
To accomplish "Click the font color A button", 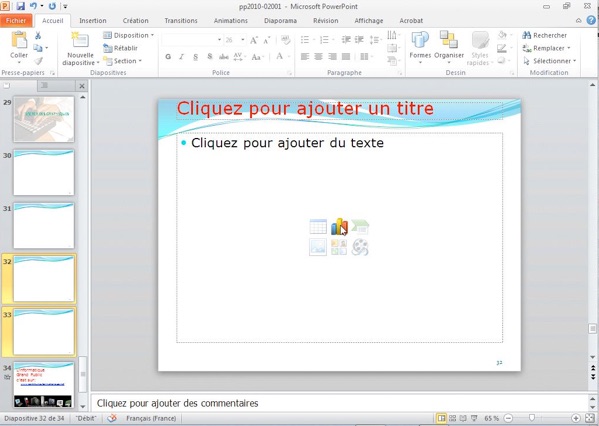I will (280, 57).
